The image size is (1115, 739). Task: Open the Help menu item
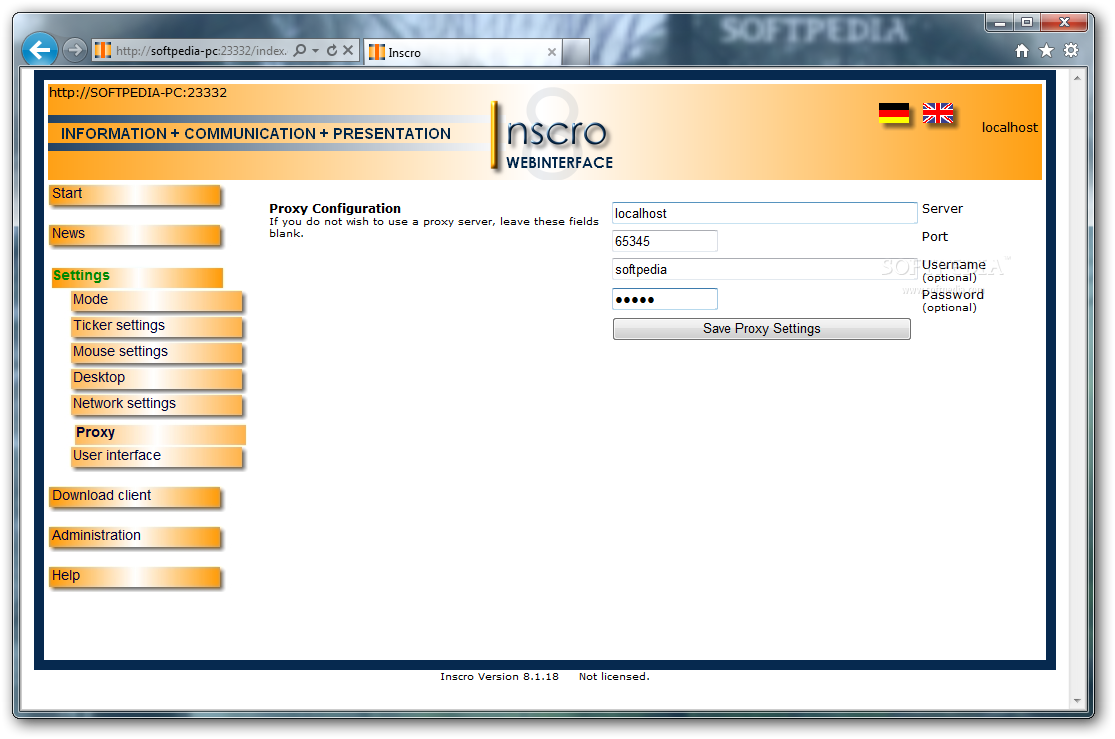tap(135, 576)
